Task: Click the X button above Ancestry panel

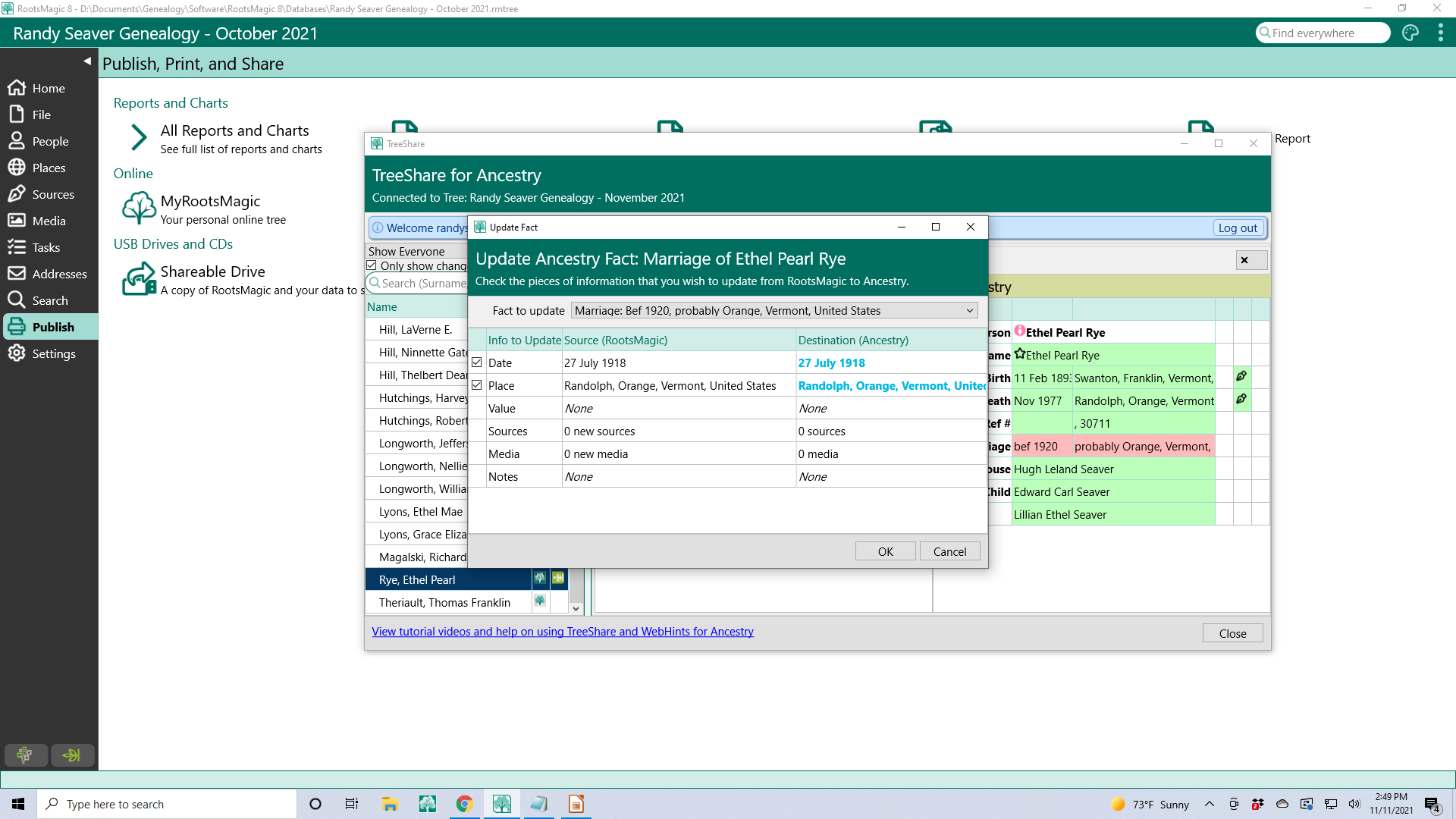Action: tap(1251, 260)
